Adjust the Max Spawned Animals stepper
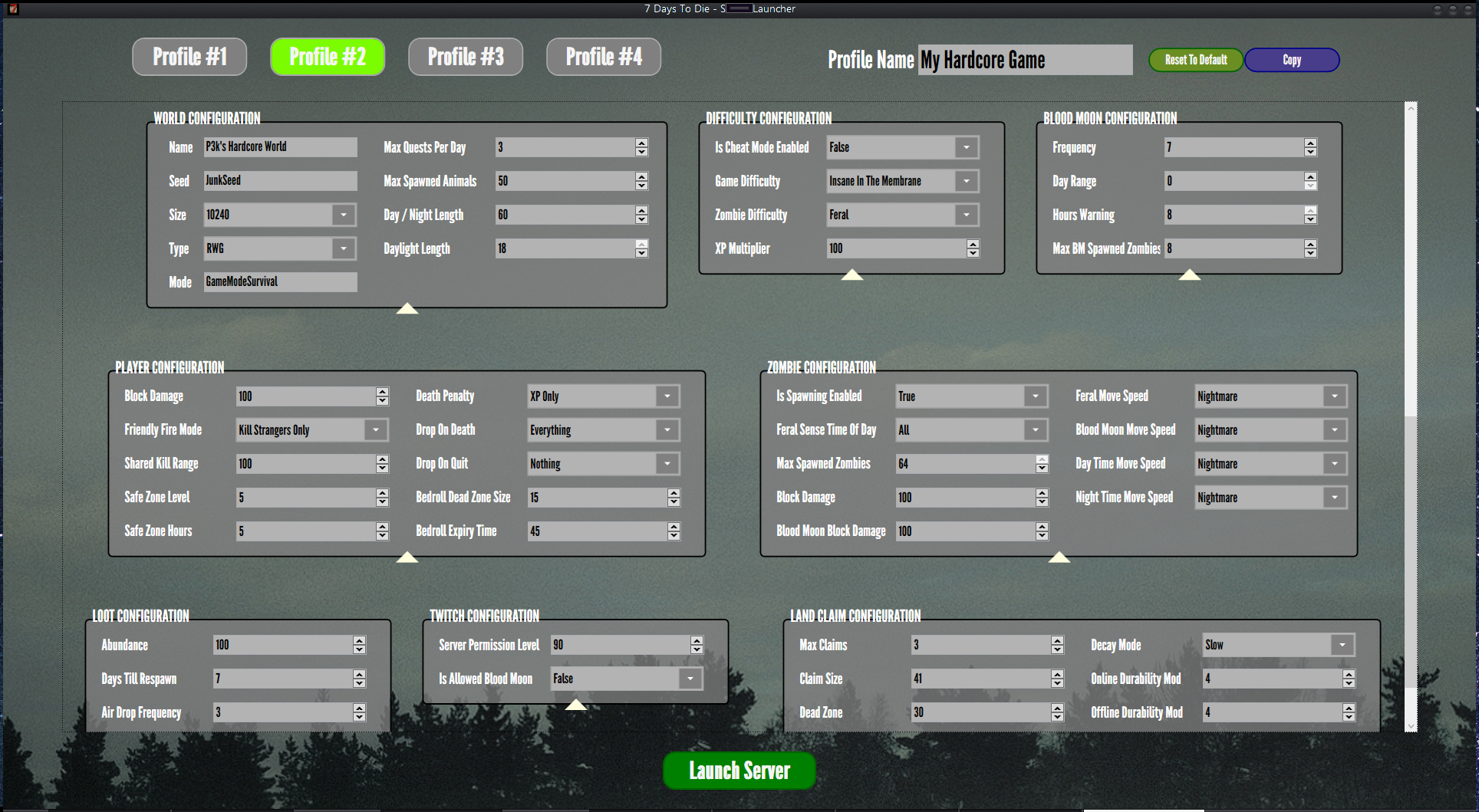This screenshot has height=812, width=1479. pos(642,181)
